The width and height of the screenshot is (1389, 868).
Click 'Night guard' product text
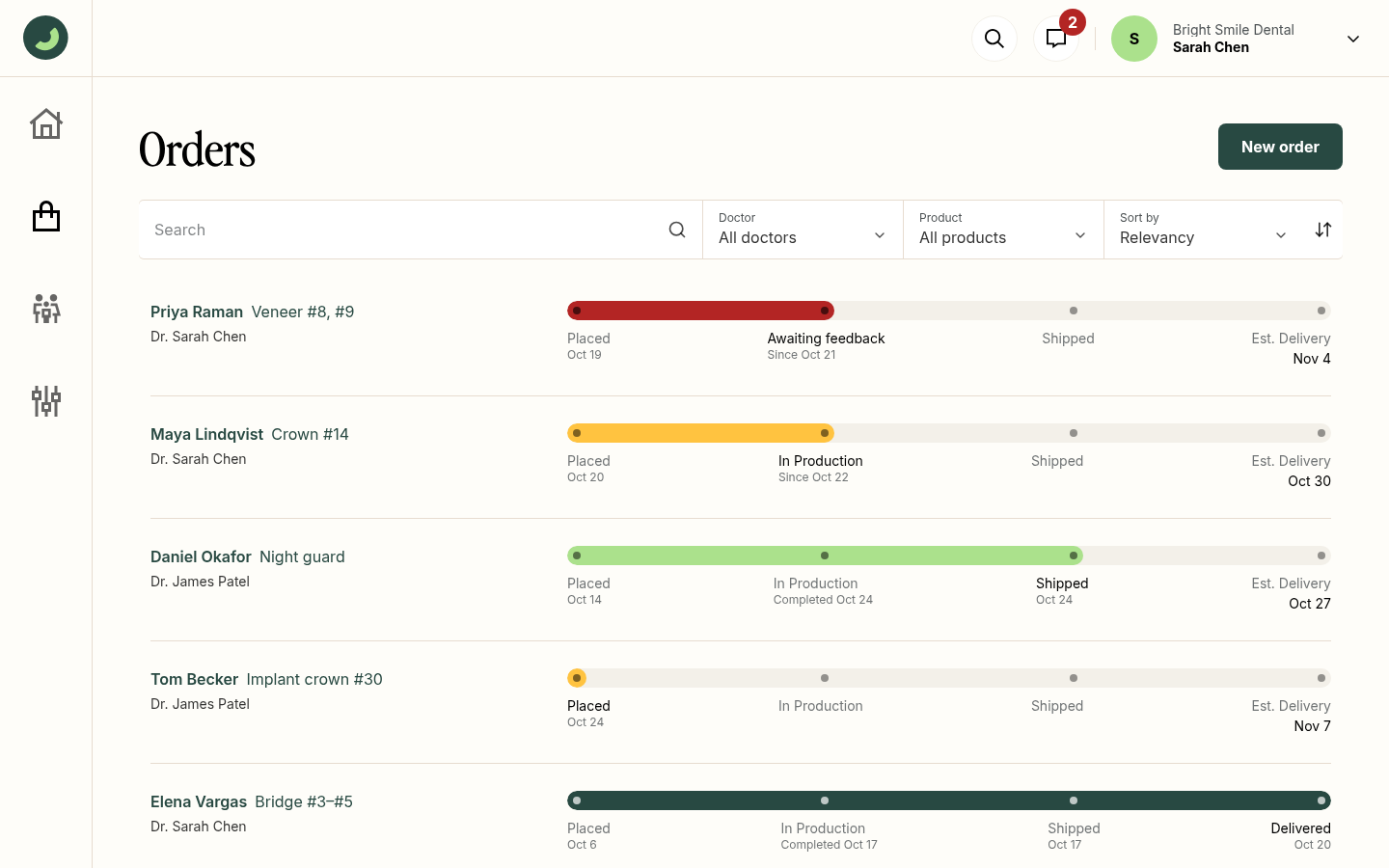pos(302,556)
